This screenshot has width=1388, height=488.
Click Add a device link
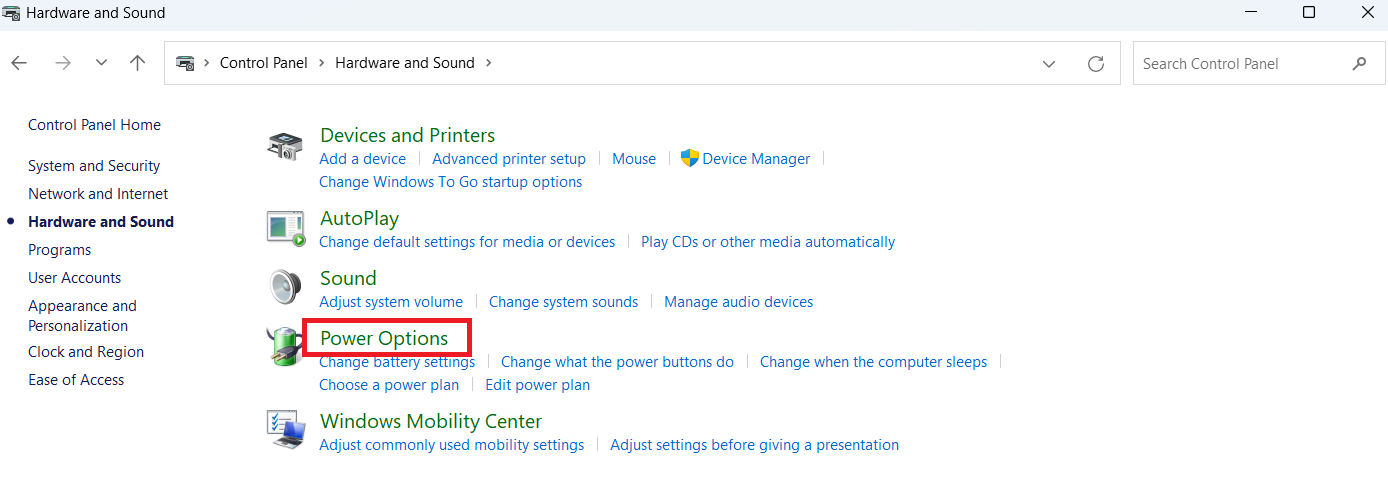[x=362, y=159]
